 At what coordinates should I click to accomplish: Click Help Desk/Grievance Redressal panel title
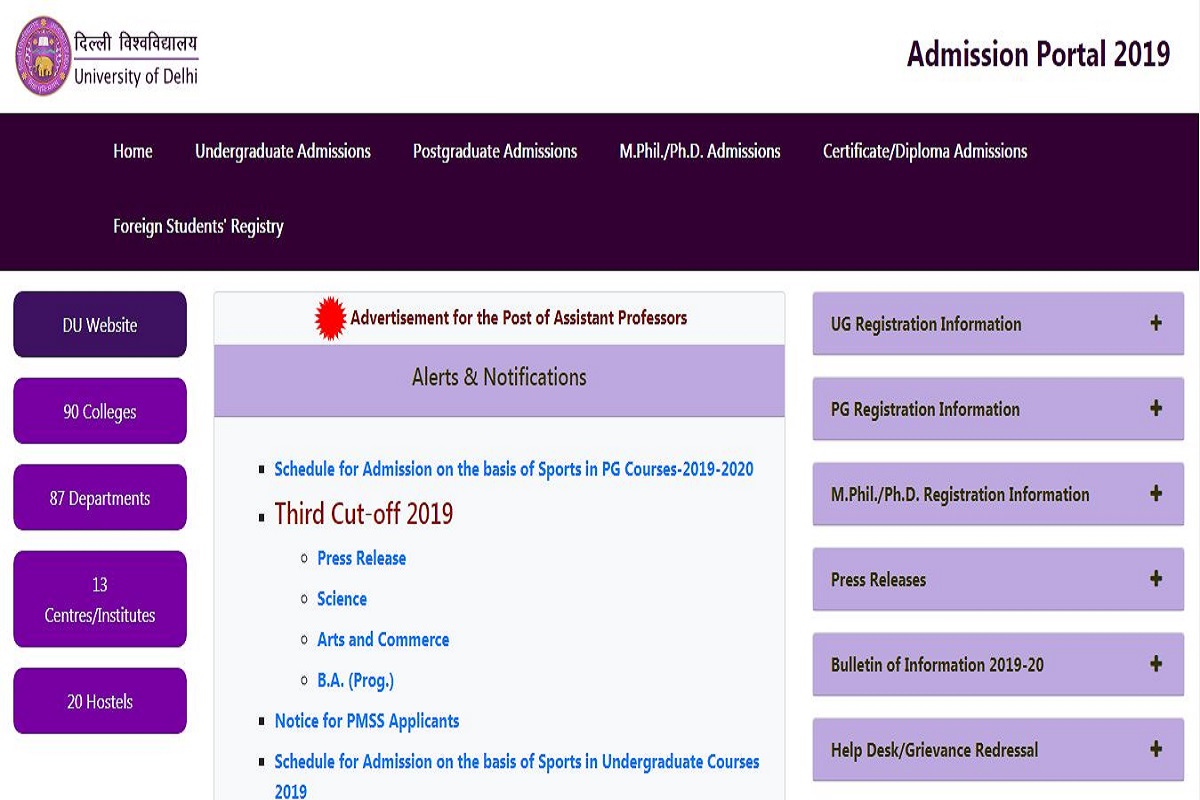[x=934, y=749]
